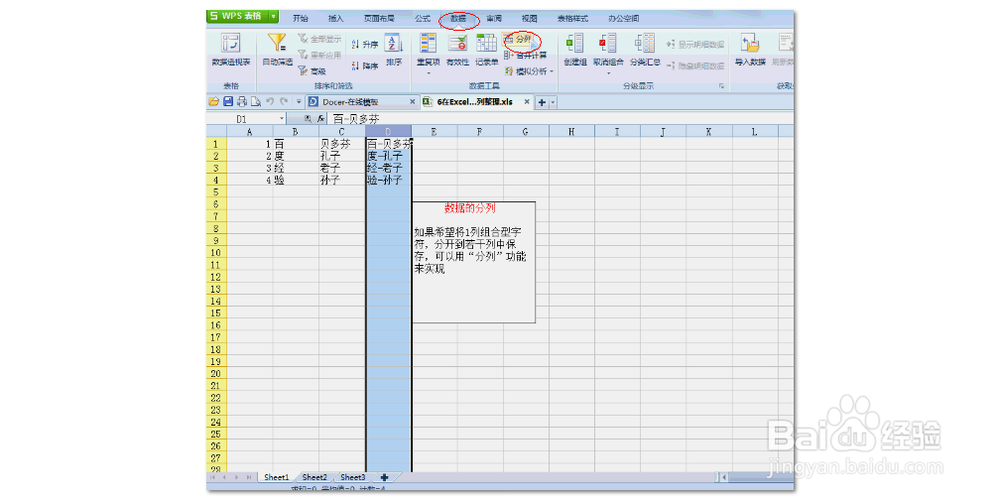1000x502 pixels.
Task: Click the 分列 text-to-columns button
Action: coord(518,40)
